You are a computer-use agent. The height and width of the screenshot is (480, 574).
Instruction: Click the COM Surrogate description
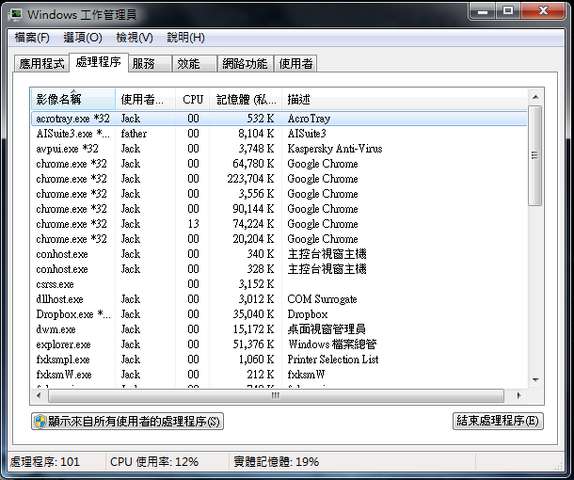coord(322,299)
